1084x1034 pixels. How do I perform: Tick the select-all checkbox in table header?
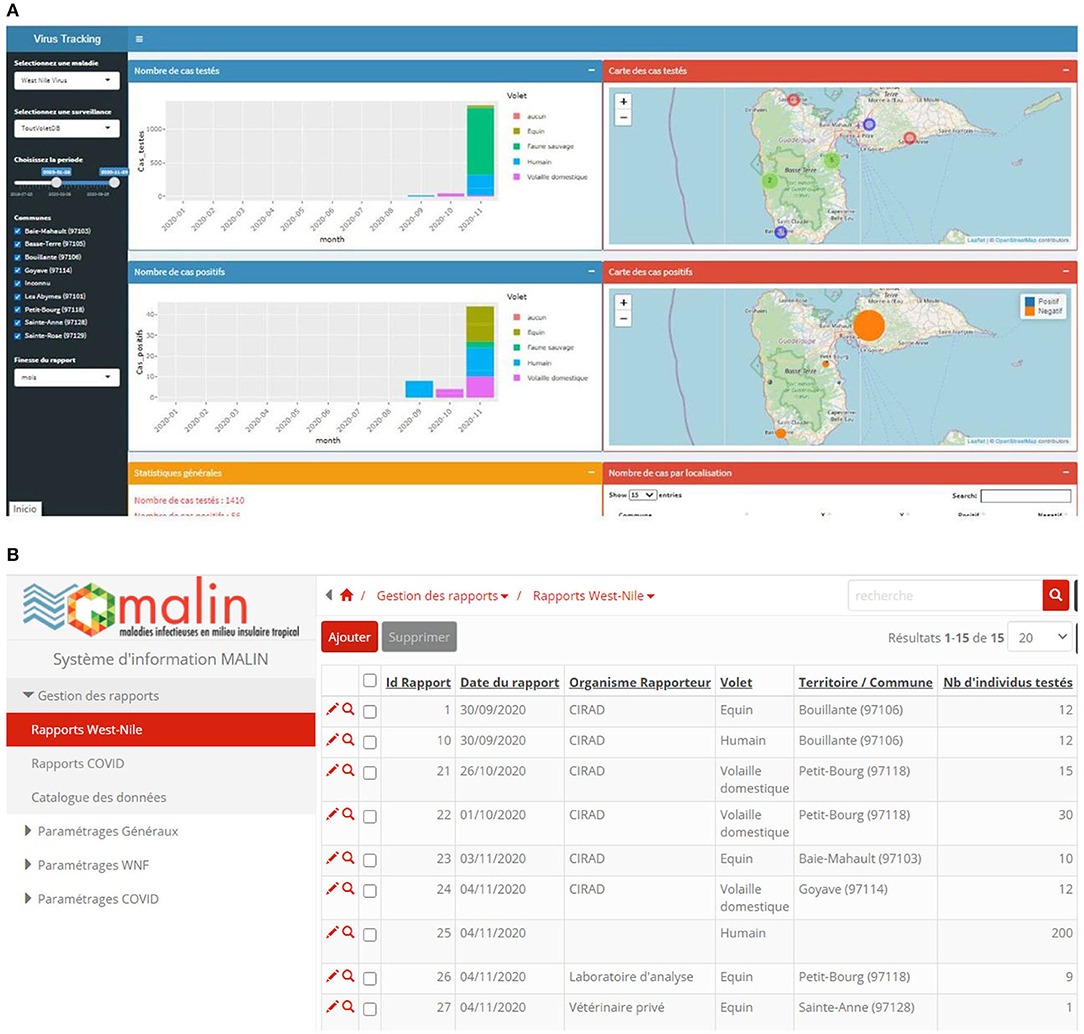coord(370,681)
